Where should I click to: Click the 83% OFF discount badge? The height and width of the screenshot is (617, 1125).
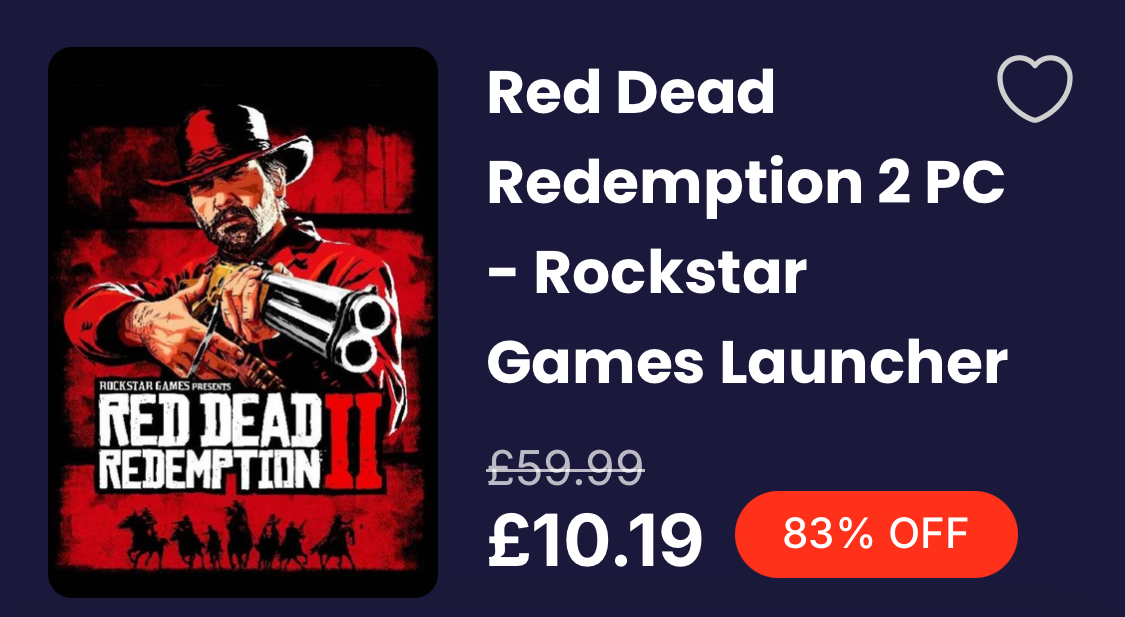click(x=876, y=534)
